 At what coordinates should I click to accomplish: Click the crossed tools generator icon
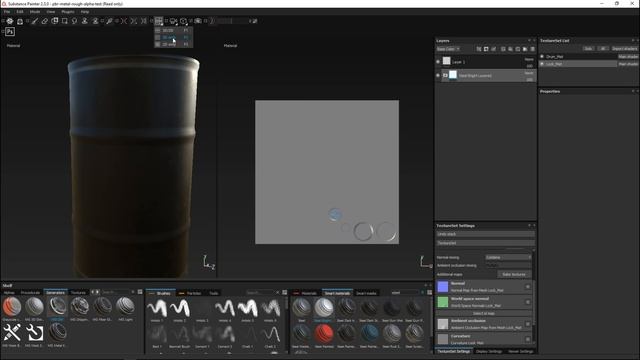click(x=12, y=333)
